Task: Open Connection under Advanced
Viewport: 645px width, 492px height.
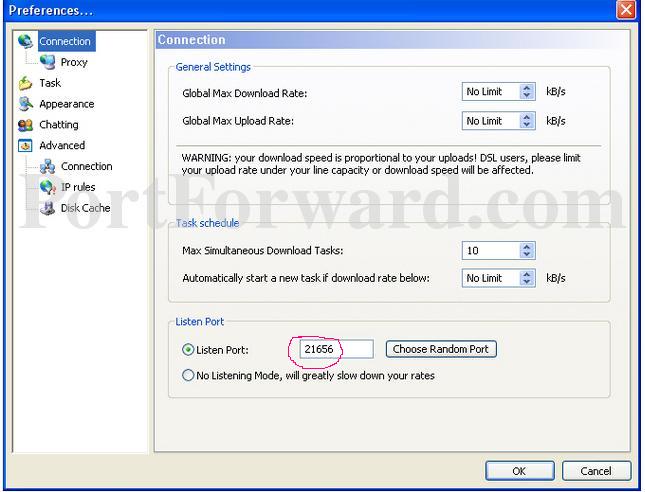Action: pyautogui.click(x=86, y=166)
